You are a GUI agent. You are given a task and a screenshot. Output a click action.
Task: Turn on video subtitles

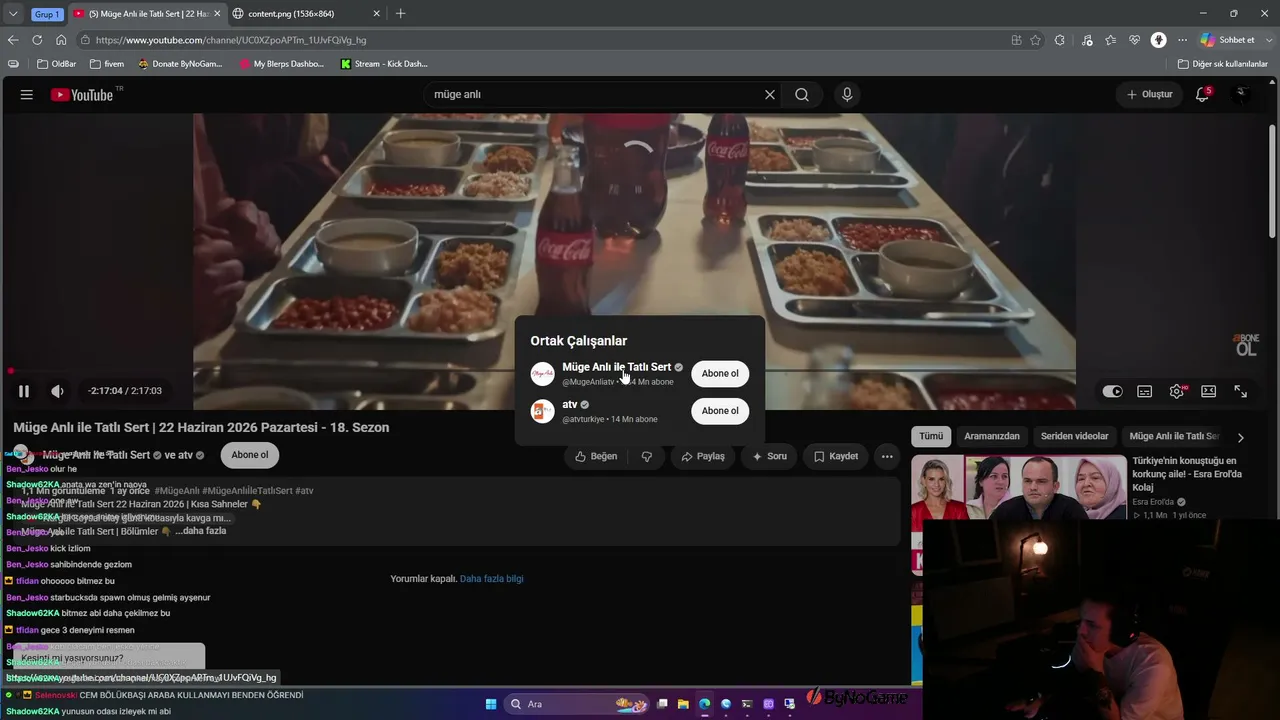pos(1145,391)
